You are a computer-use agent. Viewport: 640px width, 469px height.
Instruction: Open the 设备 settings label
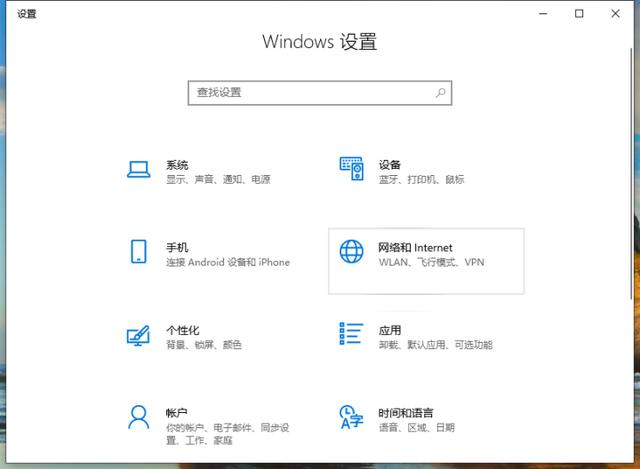pos(389,164)
